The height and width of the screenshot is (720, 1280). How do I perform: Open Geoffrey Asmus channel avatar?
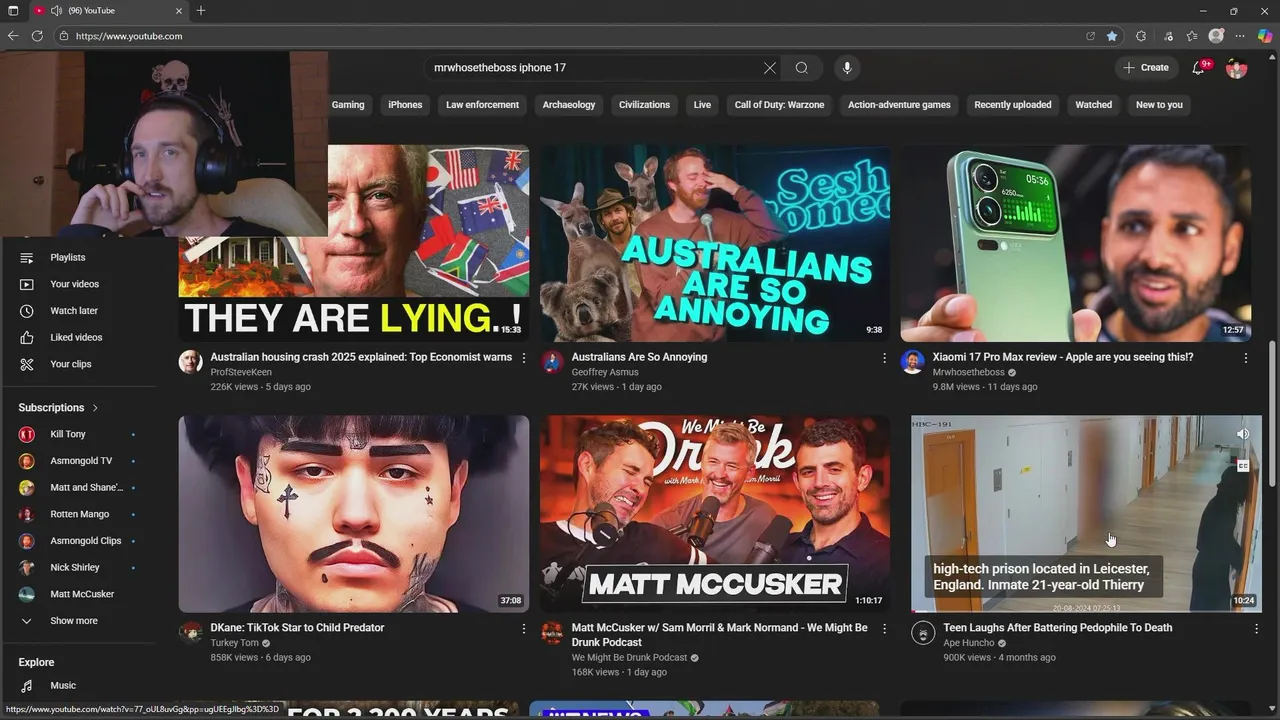(x=552, y=362)
